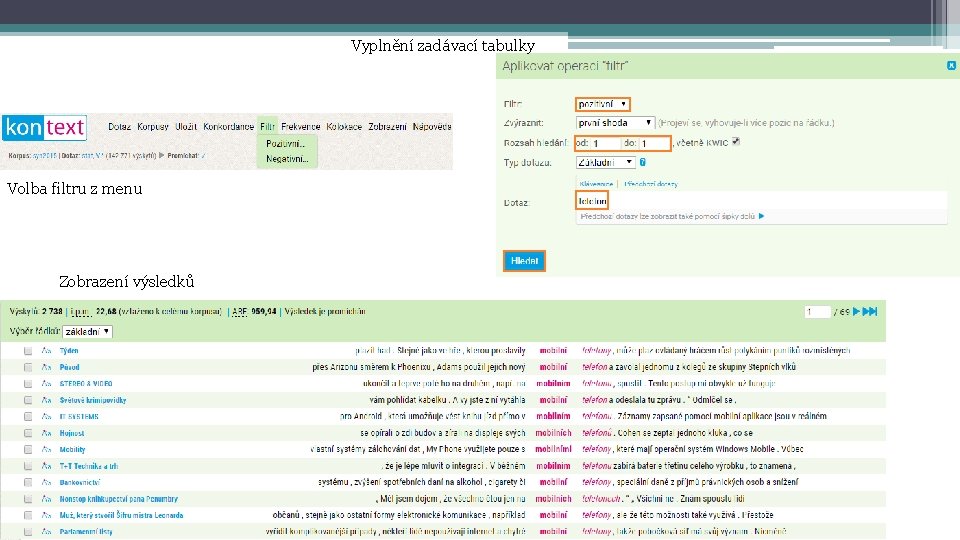The height and width of the screenshot is (540, 960).
Task: Open the 'Světové krimipovídky' source link
Action: (x=93, y=400)
